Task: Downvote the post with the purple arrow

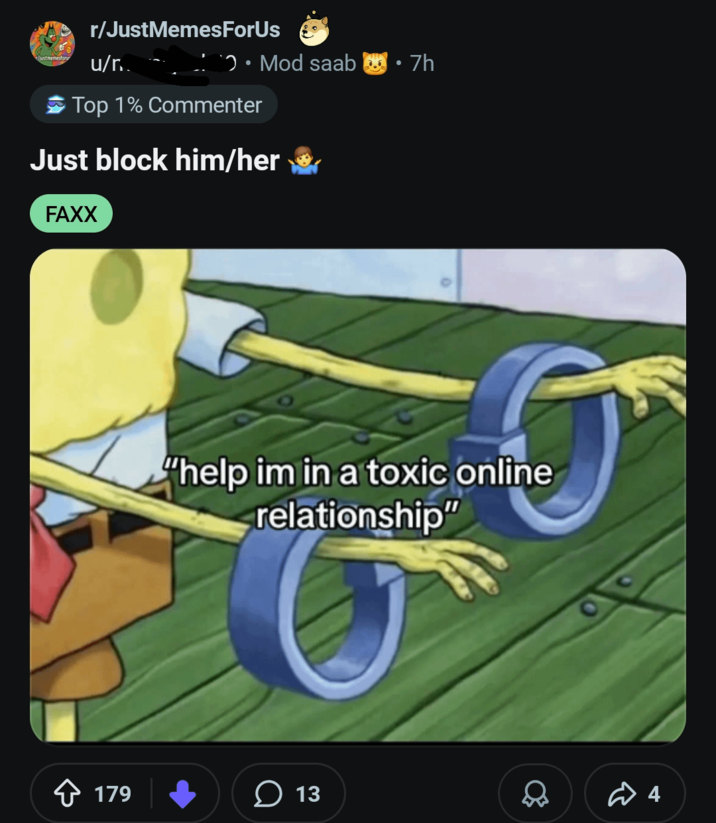Action: (x=182, y=794)
